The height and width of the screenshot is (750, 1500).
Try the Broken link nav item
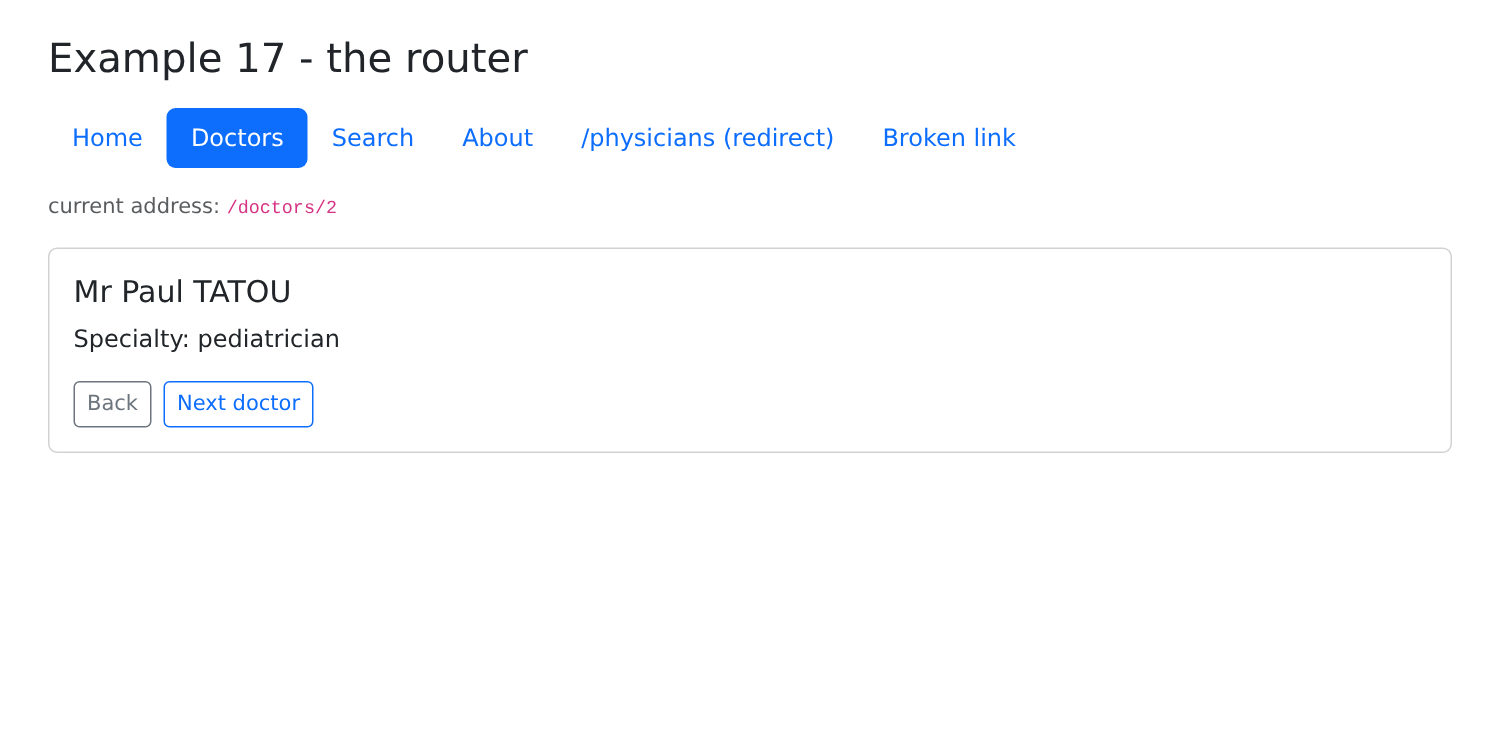click(x=948, y=138)
